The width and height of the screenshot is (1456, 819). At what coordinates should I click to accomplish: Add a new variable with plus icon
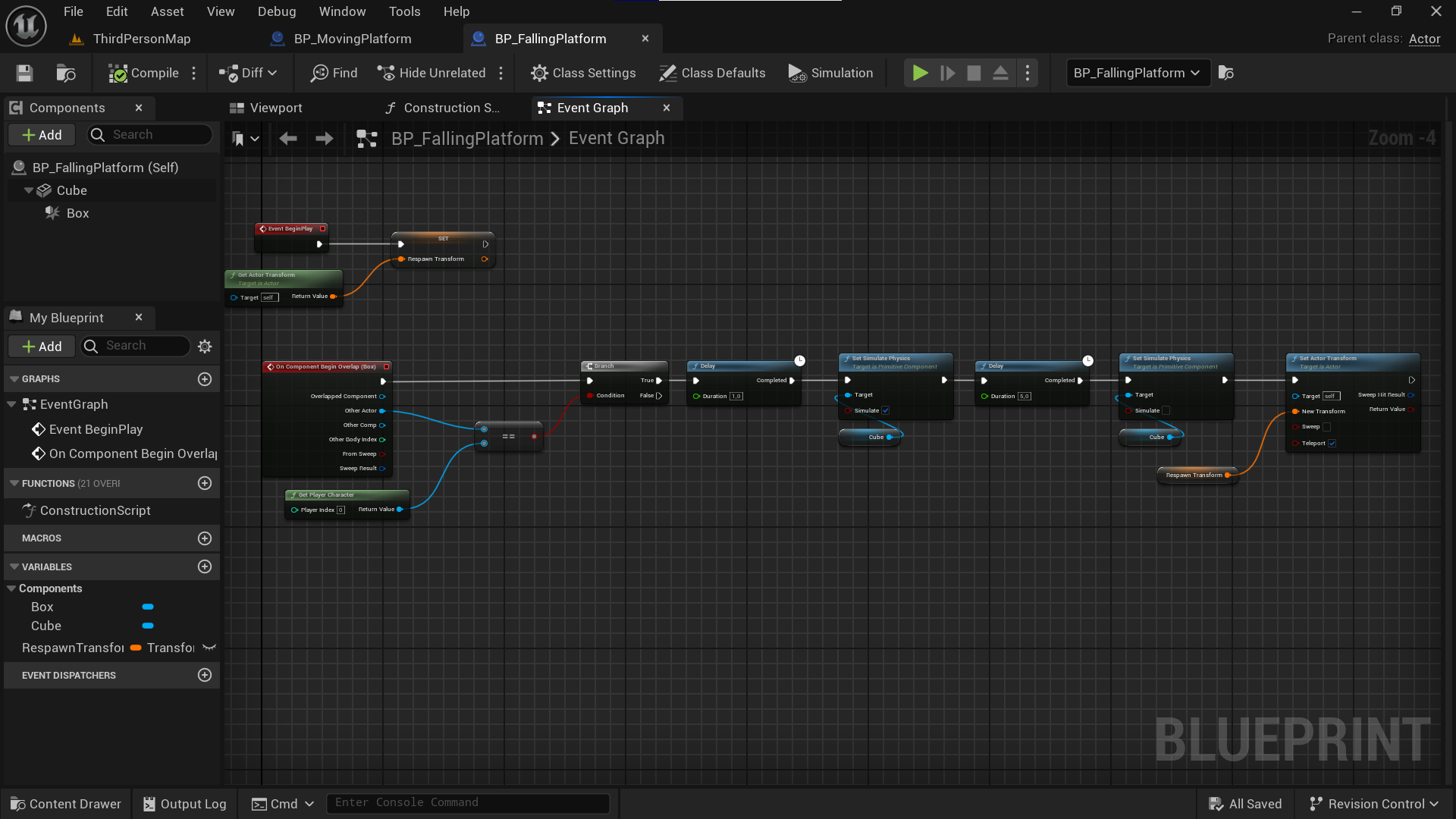(204, 566)
